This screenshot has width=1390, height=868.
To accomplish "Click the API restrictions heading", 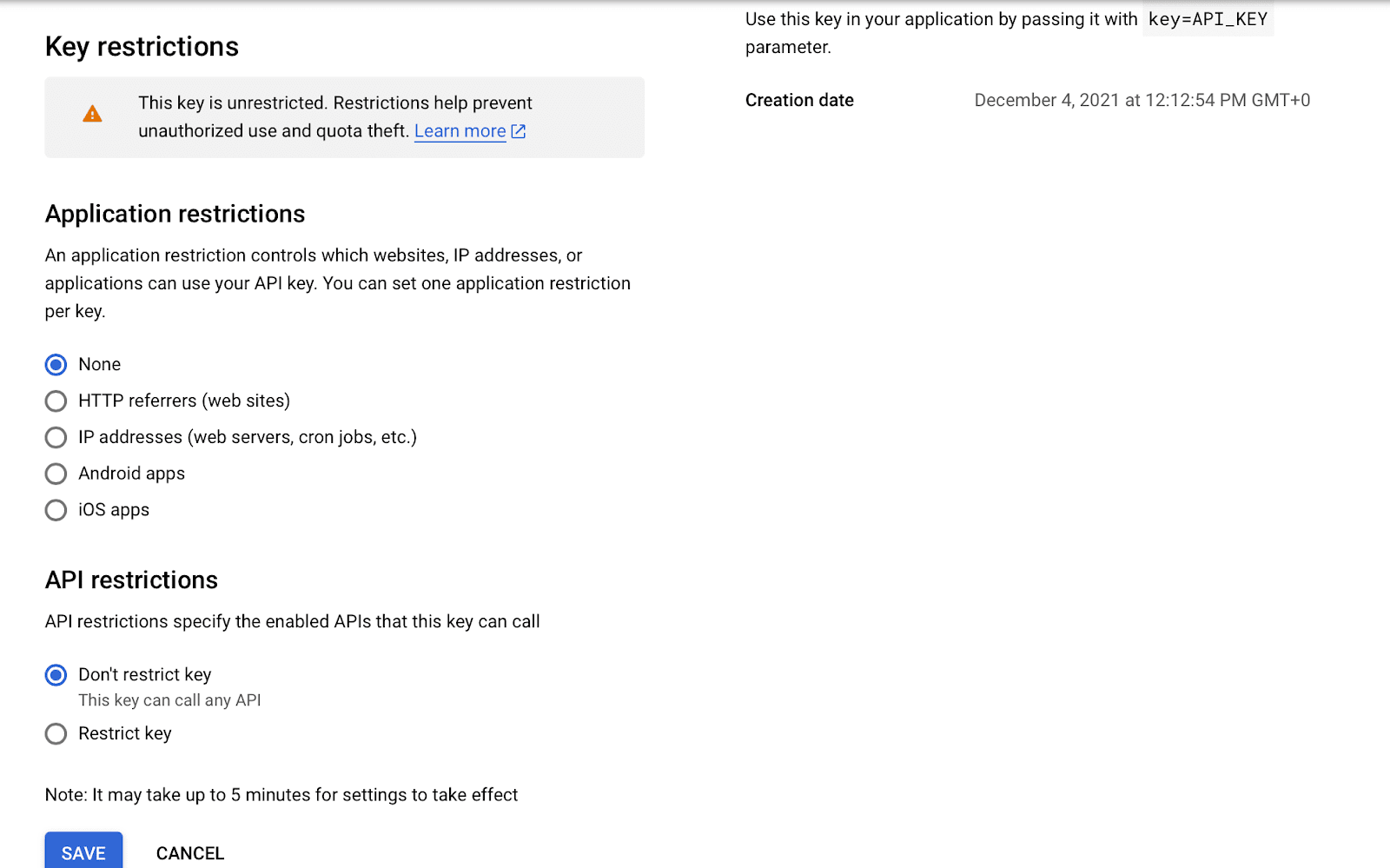I will click(131, 580).
